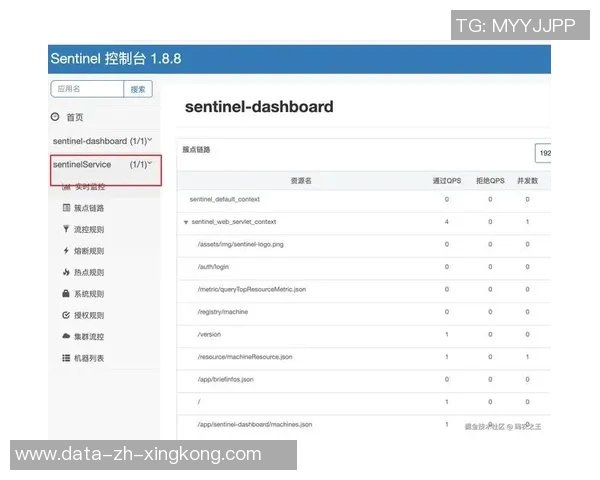Open 授权规则 menu entry
The height and width of the screenshot is (480, 600).
click(89, 315)
